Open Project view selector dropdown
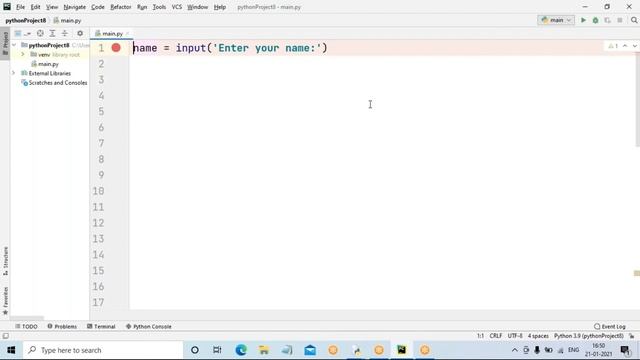 click(22, 33)
